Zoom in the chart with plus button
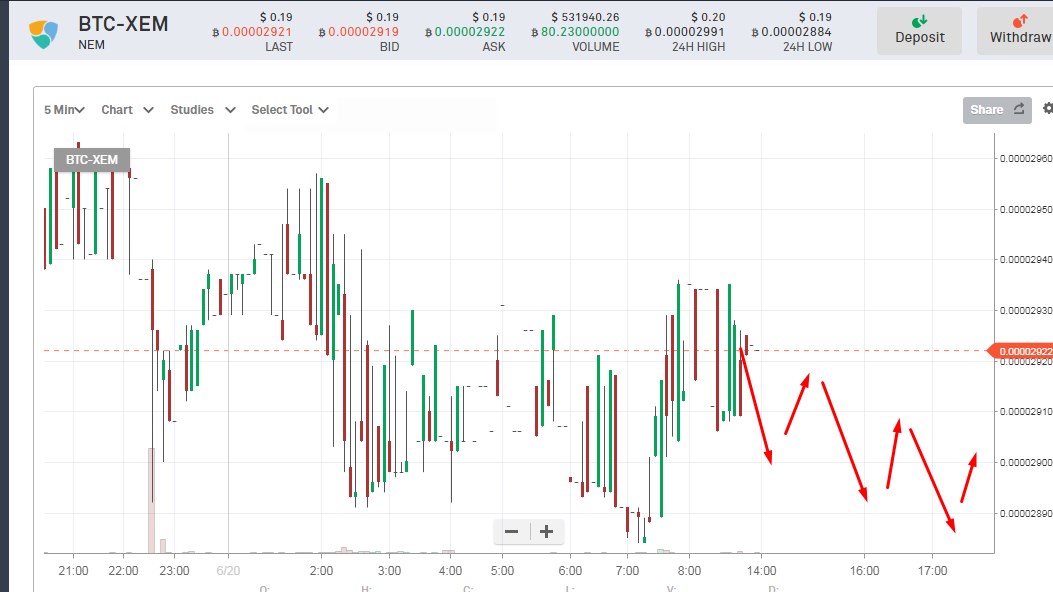Image resolution: width=1053 pixels, height=592 pixels. coord(547,532)
